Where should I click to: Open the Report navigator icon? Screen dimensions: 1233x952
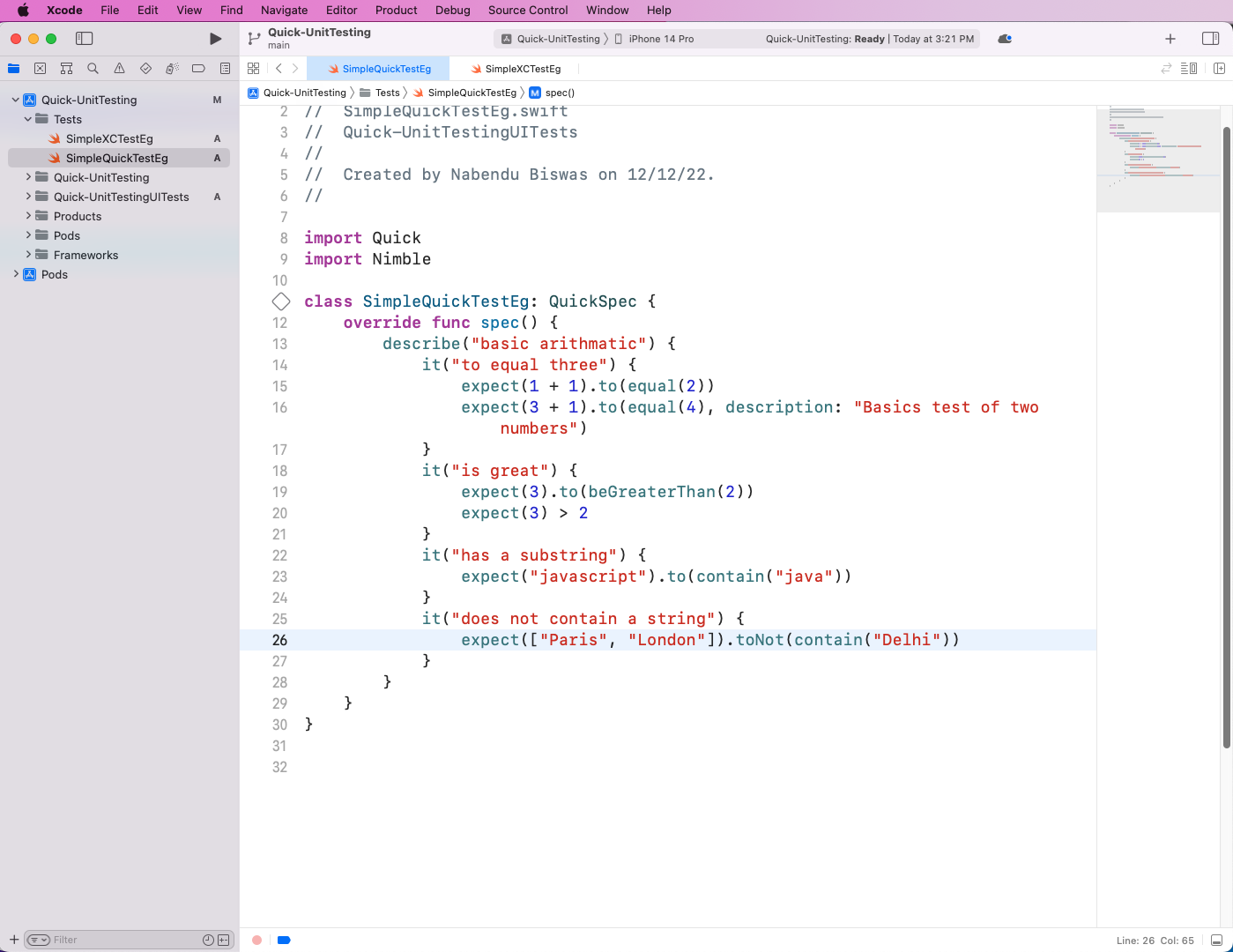pyautogui.click(x=225, y=69)
